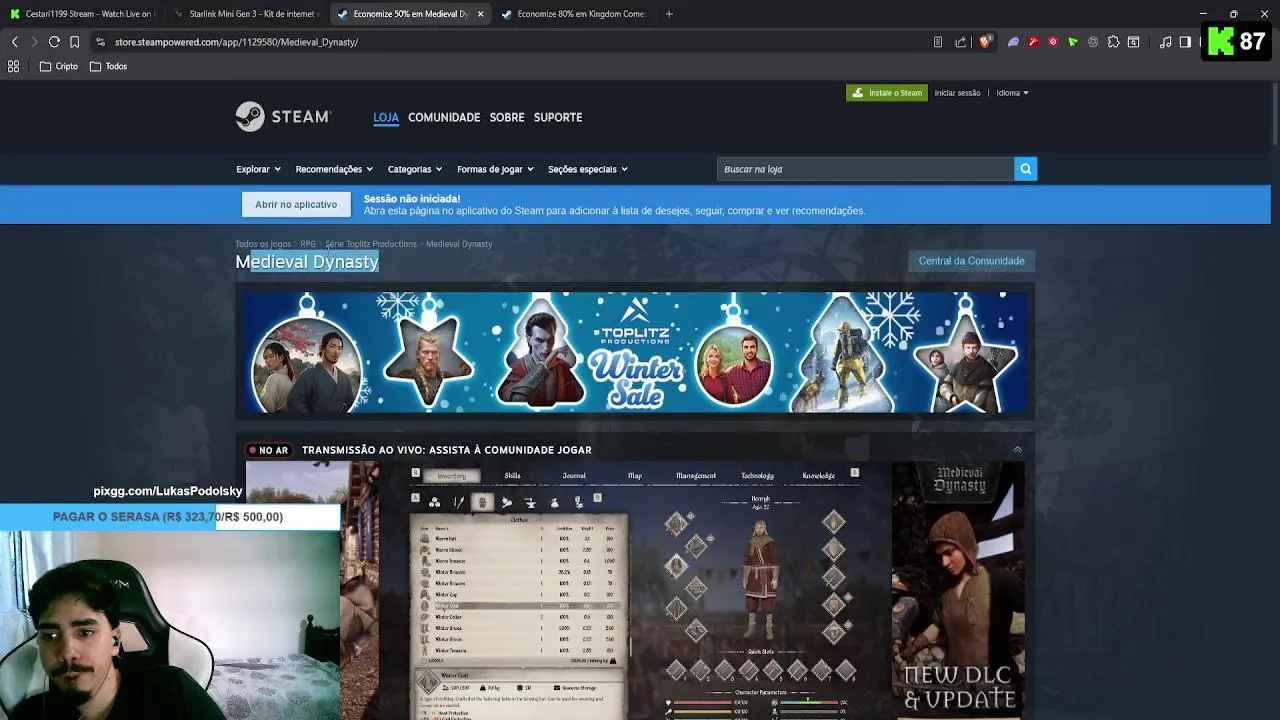Toggle the browser sidebar panel icon
Viewport: 1280px width, 720px height.
(1185, 42)
